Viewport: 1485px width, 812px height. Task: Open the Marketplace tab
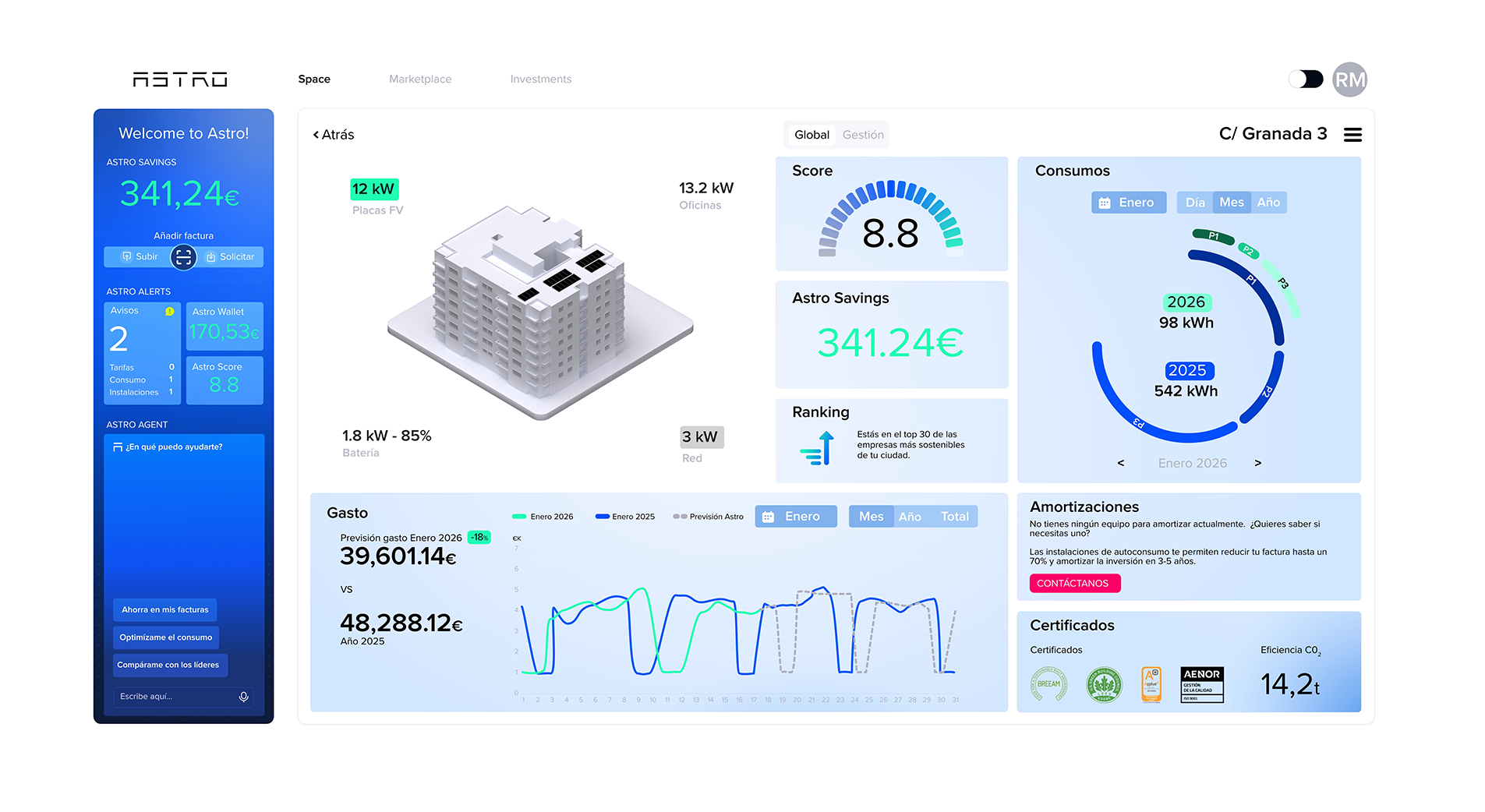[420, 79]
